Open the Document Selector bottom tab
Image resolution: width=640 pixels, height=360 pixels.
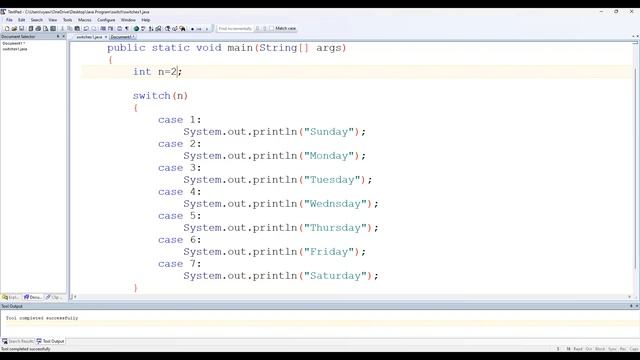pyautogui.click(x=33, y=297)
